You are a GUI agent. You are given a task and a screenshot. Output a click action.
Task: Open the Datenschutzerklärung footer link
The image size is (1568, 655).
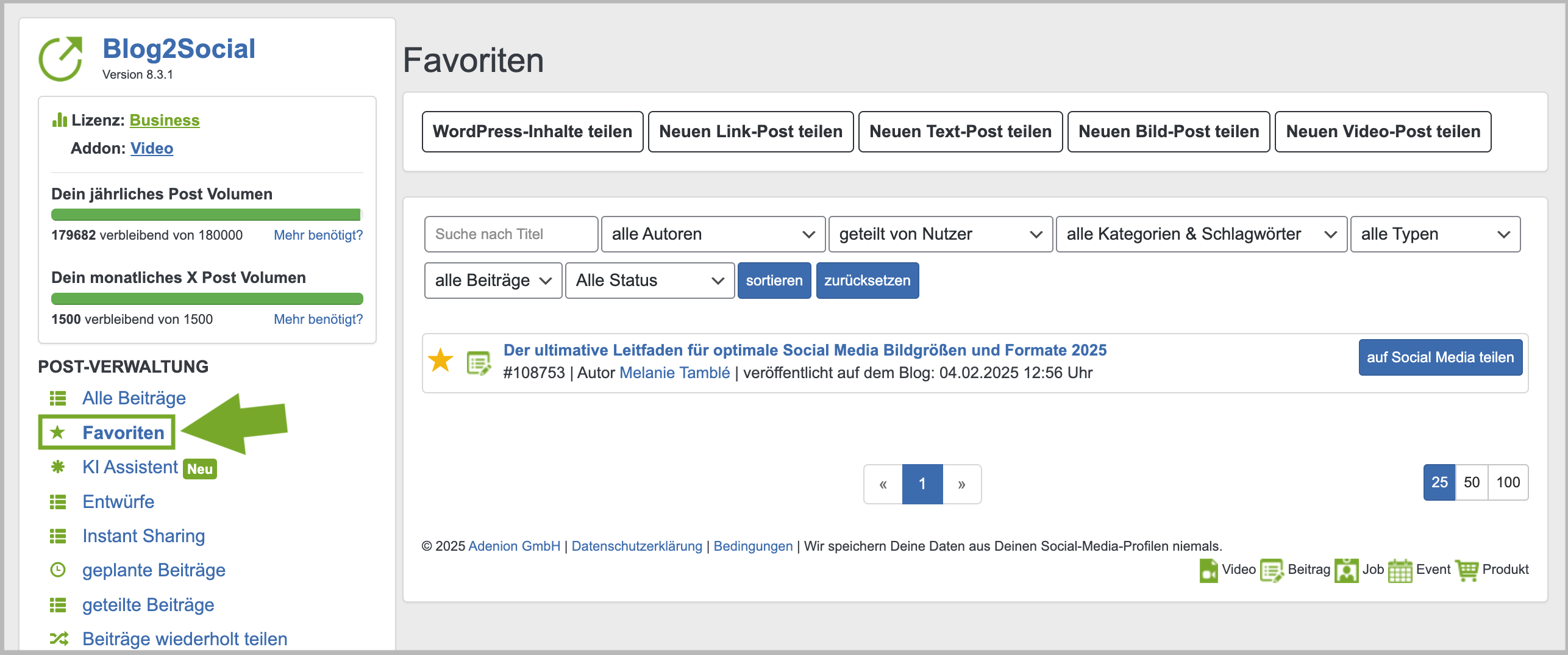click(636, 546)
